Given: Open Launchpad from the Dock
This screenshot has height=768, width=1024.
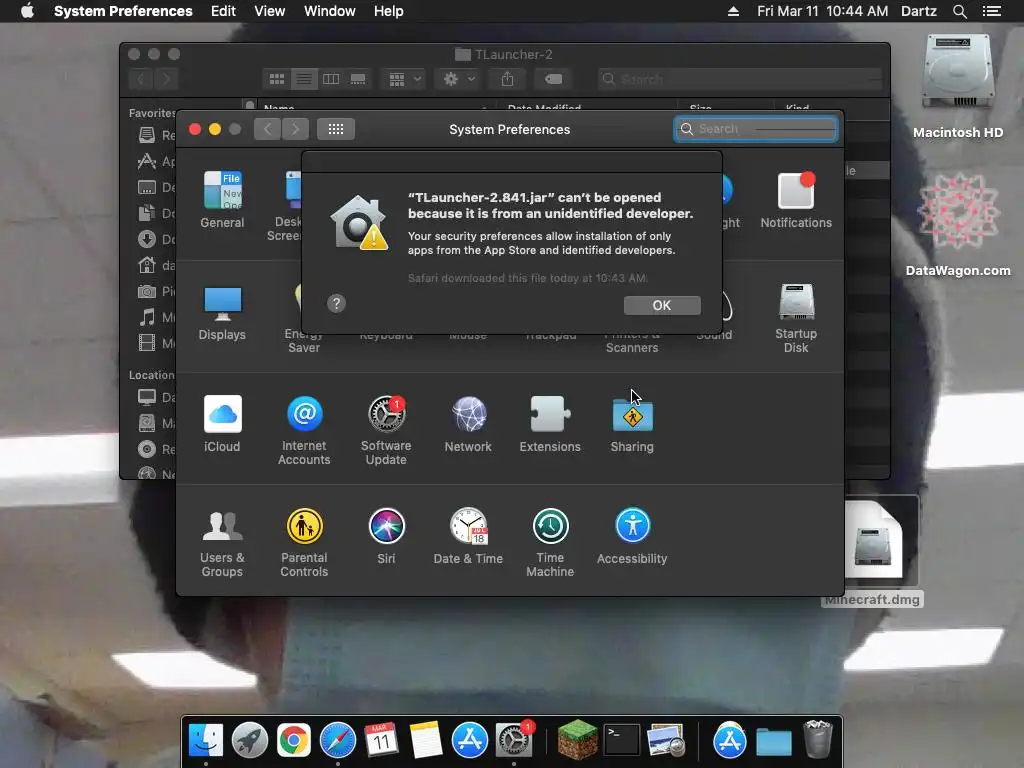Looking at the screenshot, I should click(x=249, y=740).
